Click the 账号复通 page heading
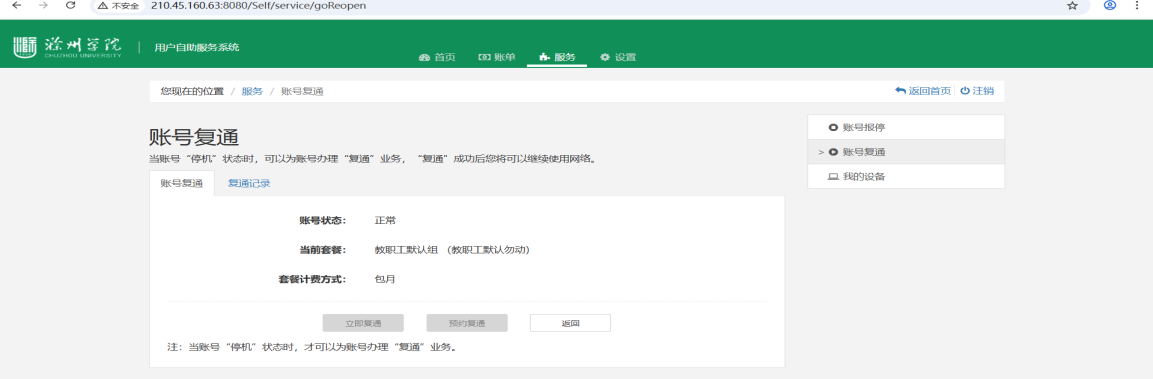Screen dimensions: 1153x379 (x=194, y=138)
